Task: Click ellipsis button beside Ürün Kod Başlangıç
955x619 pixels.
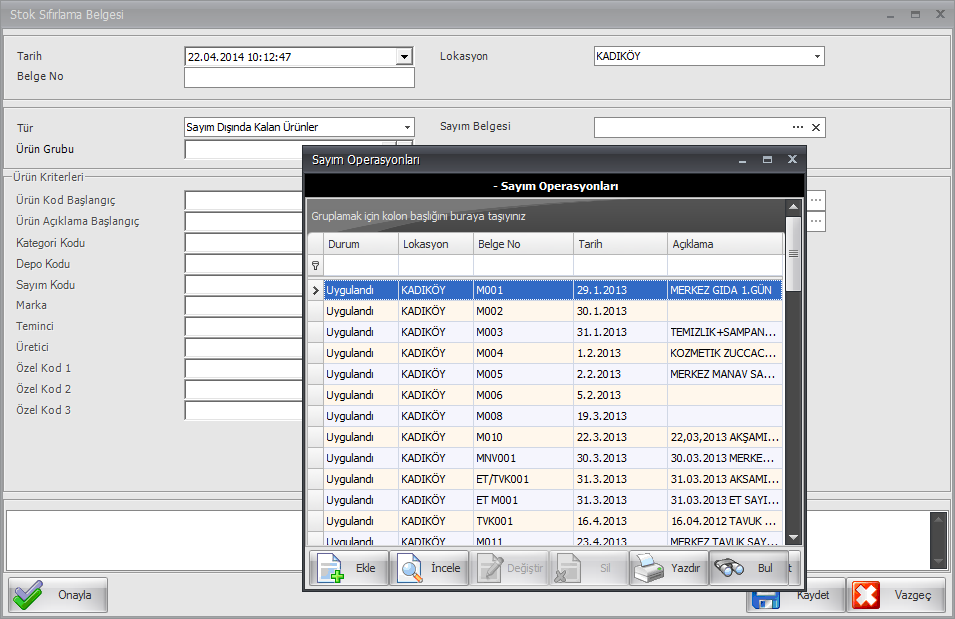Action: (x=816, y=200)
